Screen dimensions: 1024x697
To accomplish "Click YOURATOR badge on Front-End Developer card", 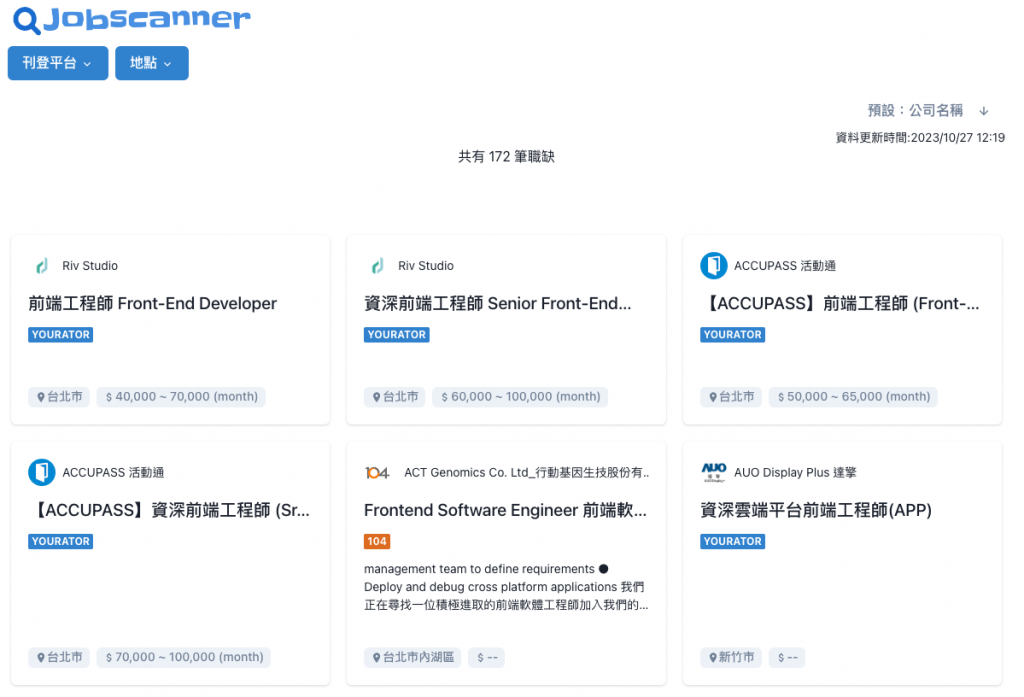I will pos(61,334).
